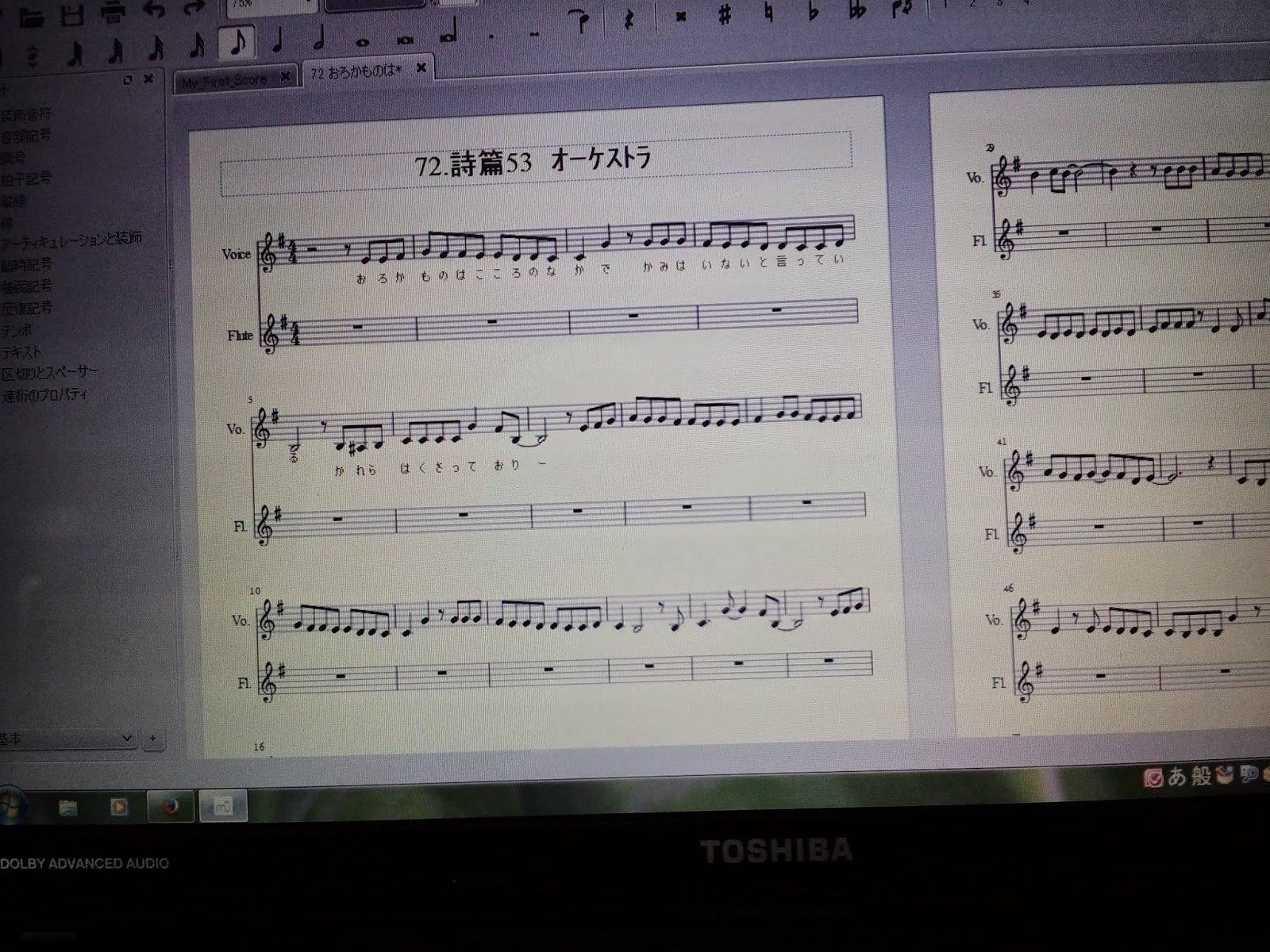This screenshot has height=952, width=1270.
Task: Expand the 臨時記号 palette
Action: point(25,265)
